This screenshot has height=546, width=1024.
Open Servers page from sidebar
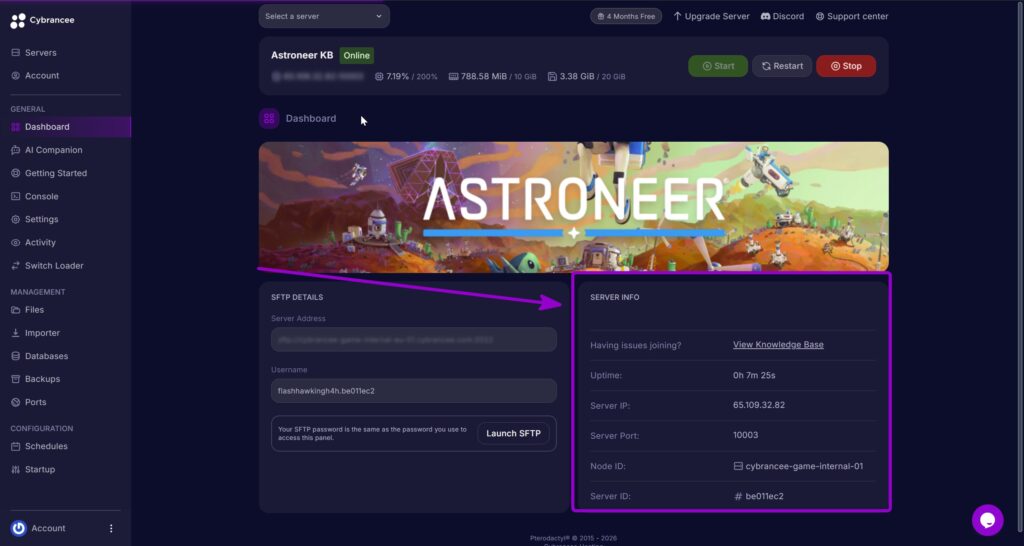[40, 53]
